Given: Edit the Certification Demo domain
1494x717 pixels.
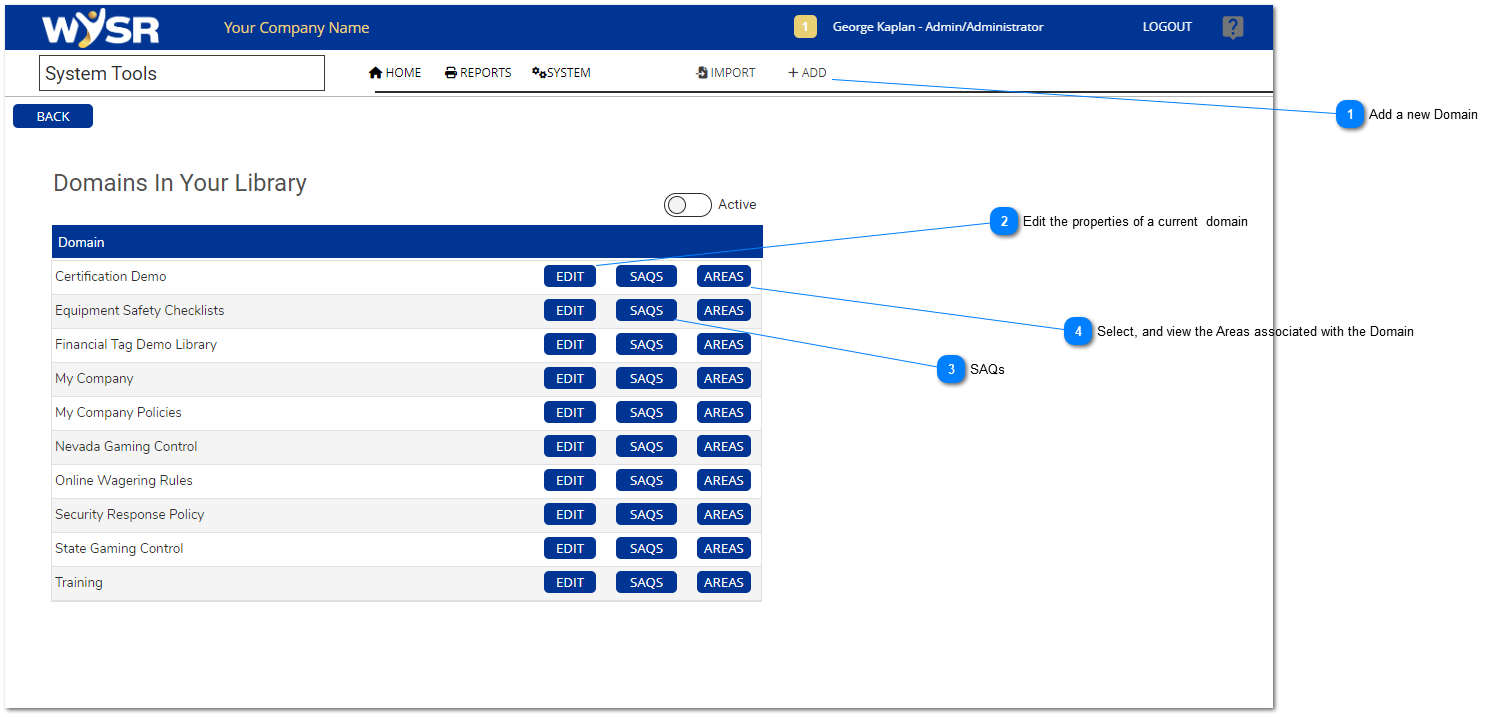Looking at the screenshot, I should [x=569, y=276].
